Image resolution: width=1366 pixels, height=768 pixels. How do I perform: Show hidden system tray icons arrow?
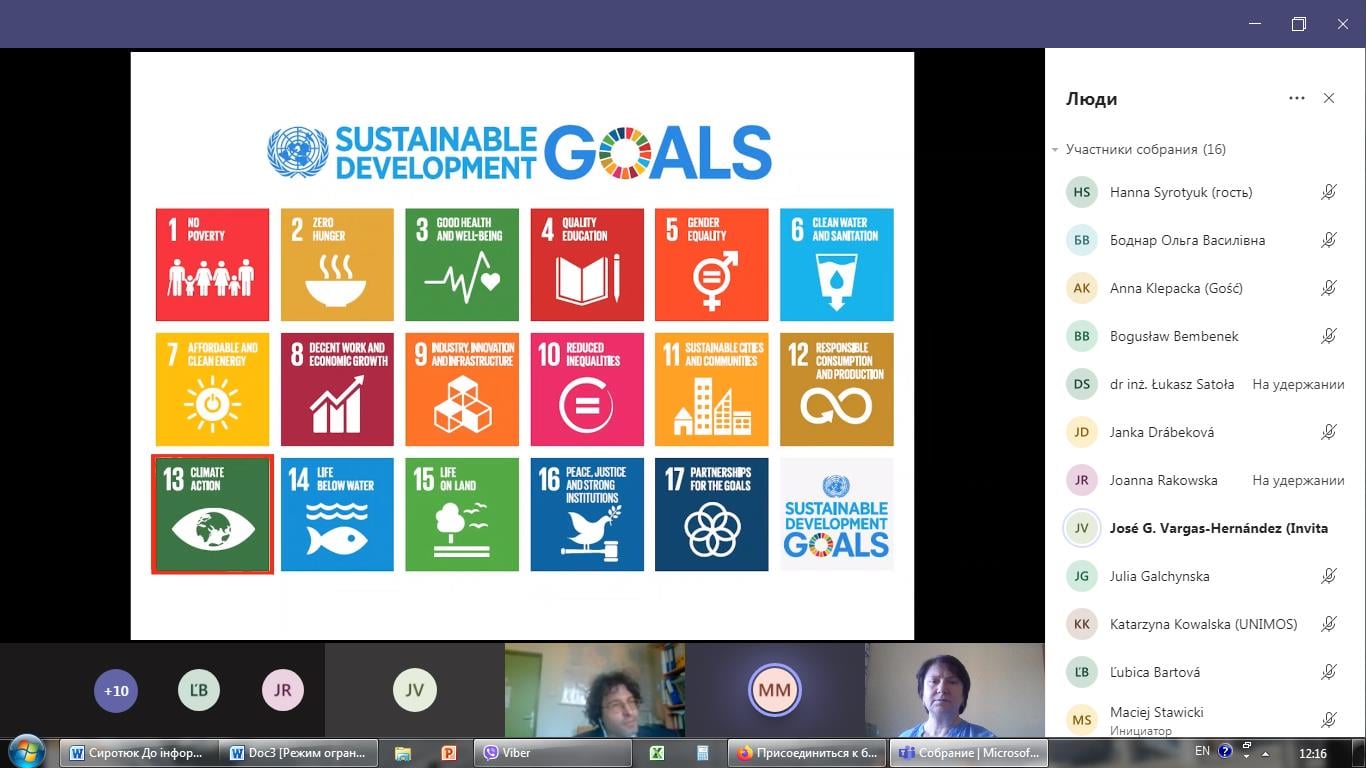(x=1264, y=753)
